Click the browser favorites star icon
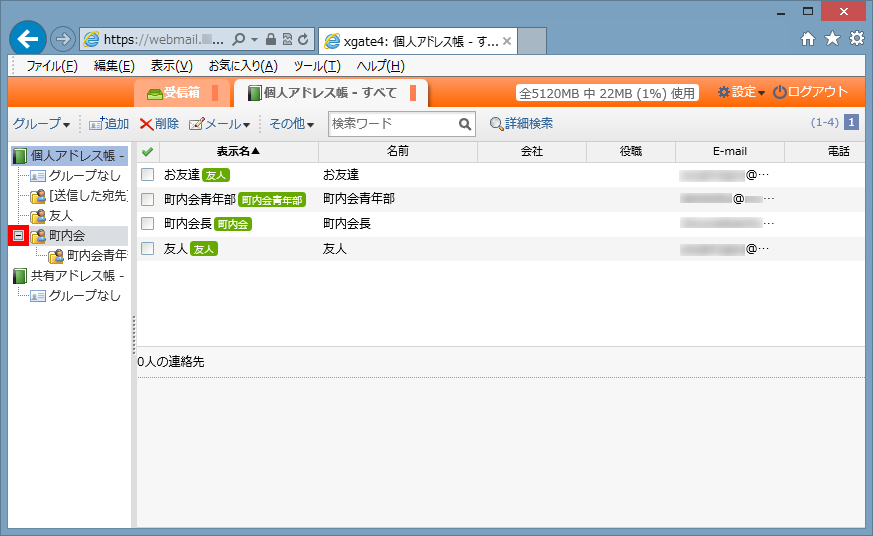Image resolution: width=873 pixels, height=536 pixels. click(832, 39)
